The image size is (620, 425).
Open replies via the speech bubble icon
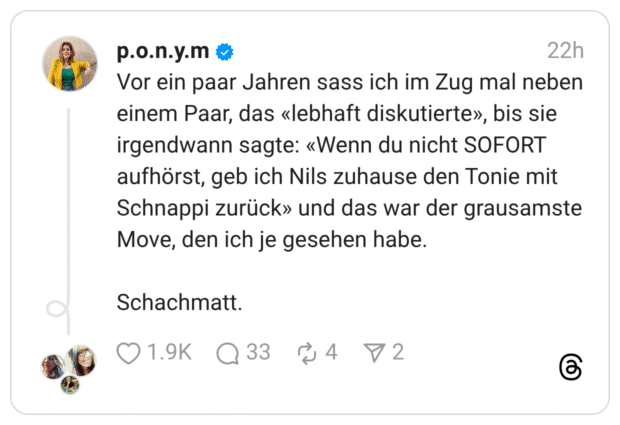point(228,352)
